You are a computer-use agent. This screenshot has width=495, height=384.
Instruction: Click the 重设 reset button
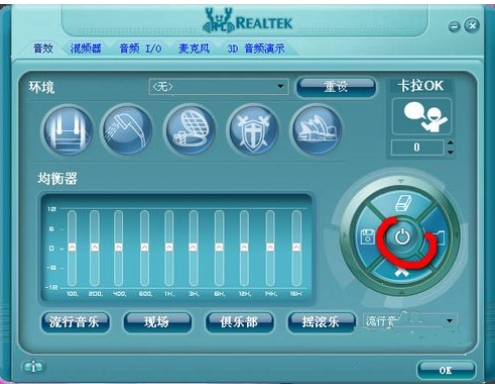(x=336, y=87)
